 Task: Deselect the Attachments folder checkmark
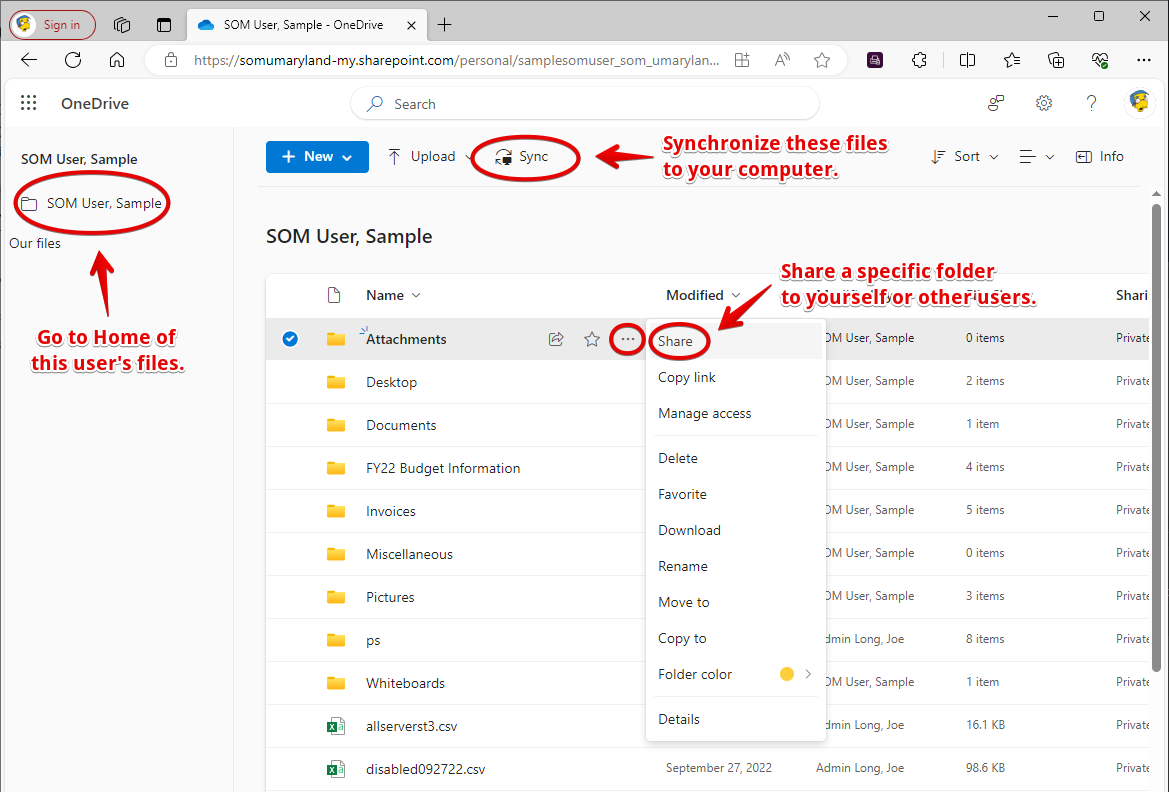pyautogui.click(x=290, y=339)
